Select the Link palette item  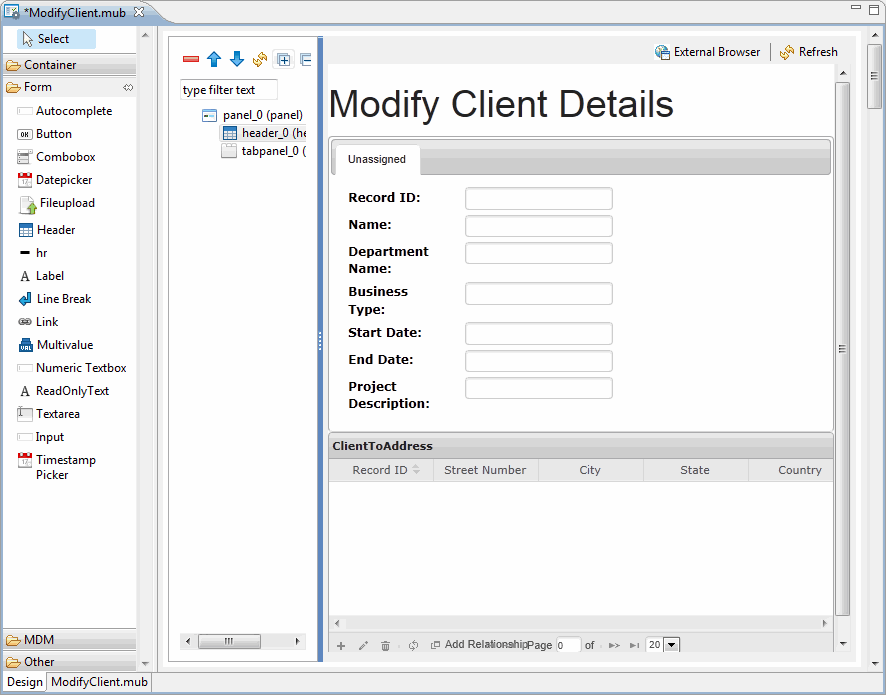pyautogui.click(x=38, y=322)
